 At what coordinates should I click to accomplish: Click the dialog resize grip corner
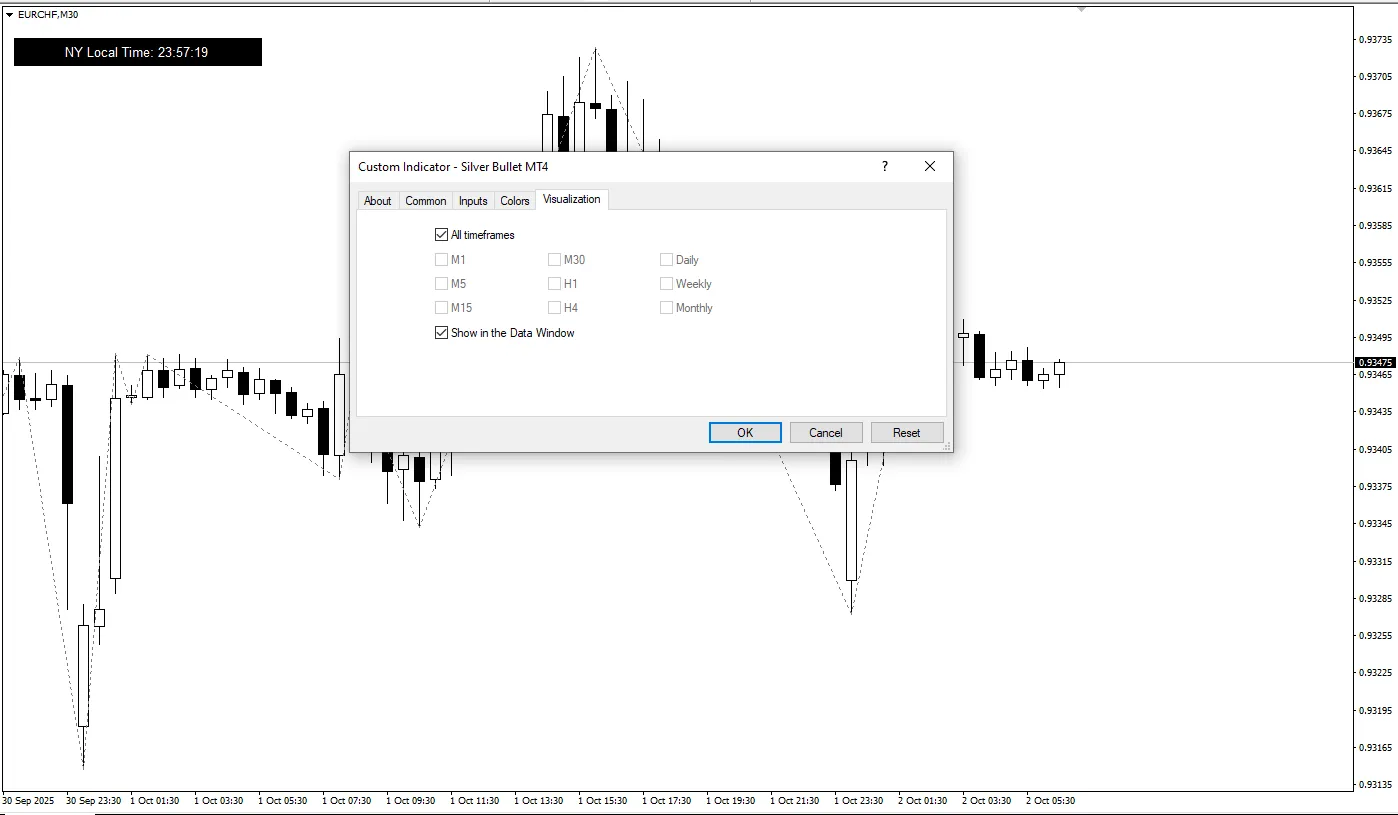point(946,447)
